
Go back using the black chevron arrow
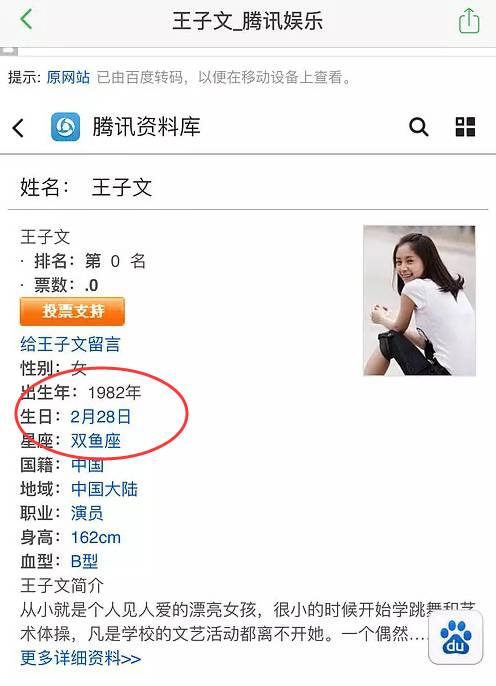pos(18,128)
